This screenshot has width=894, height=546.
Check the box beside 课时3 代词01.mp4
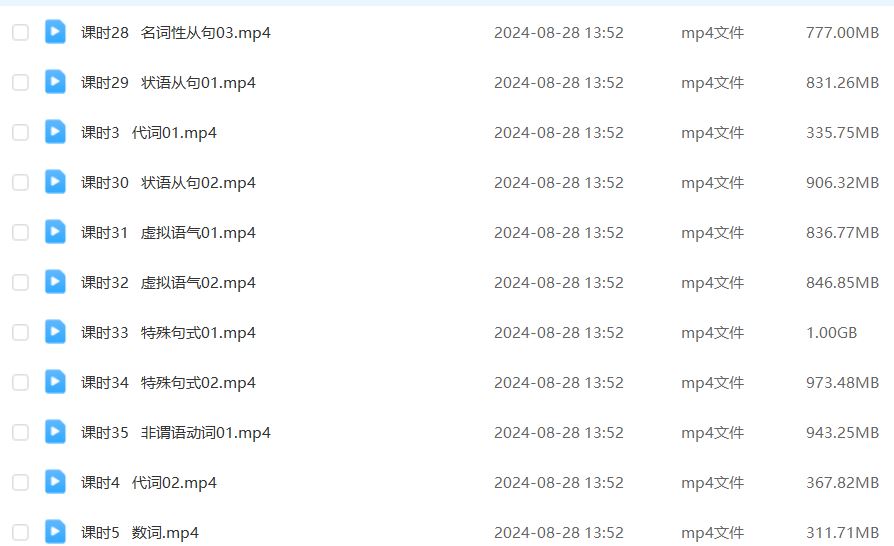tap(21, 132)
